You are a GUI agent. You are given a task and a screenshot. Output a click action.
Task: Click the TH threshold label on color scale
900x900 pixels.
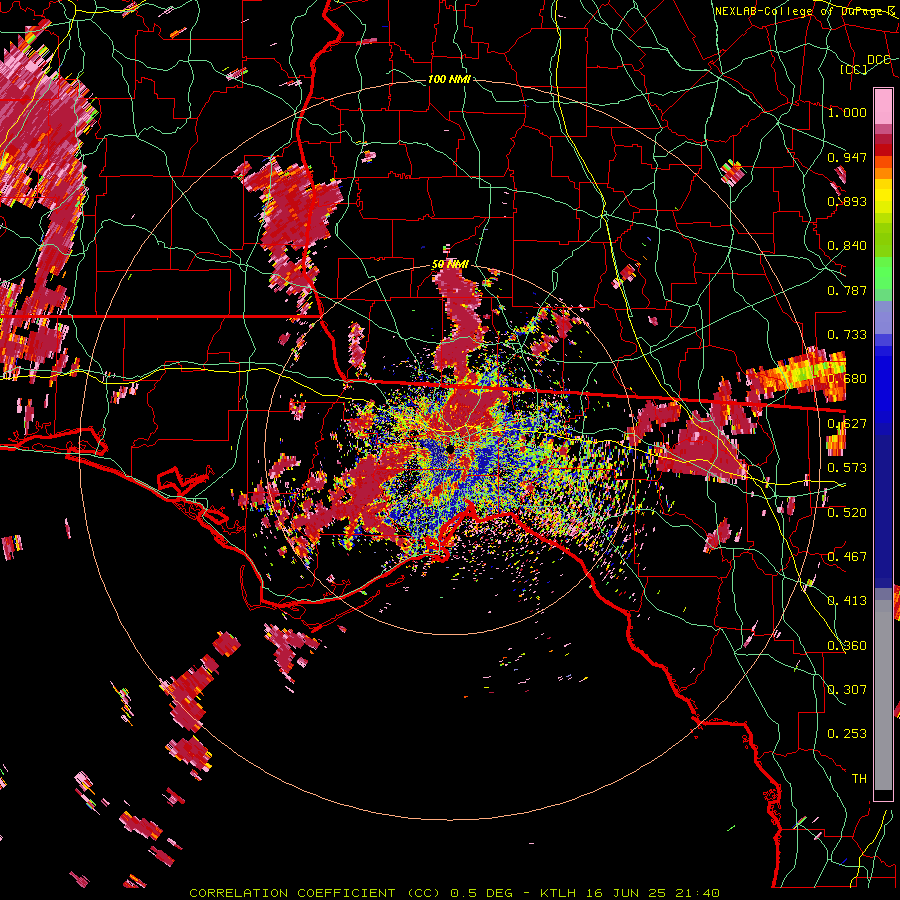tap(859, 779)
